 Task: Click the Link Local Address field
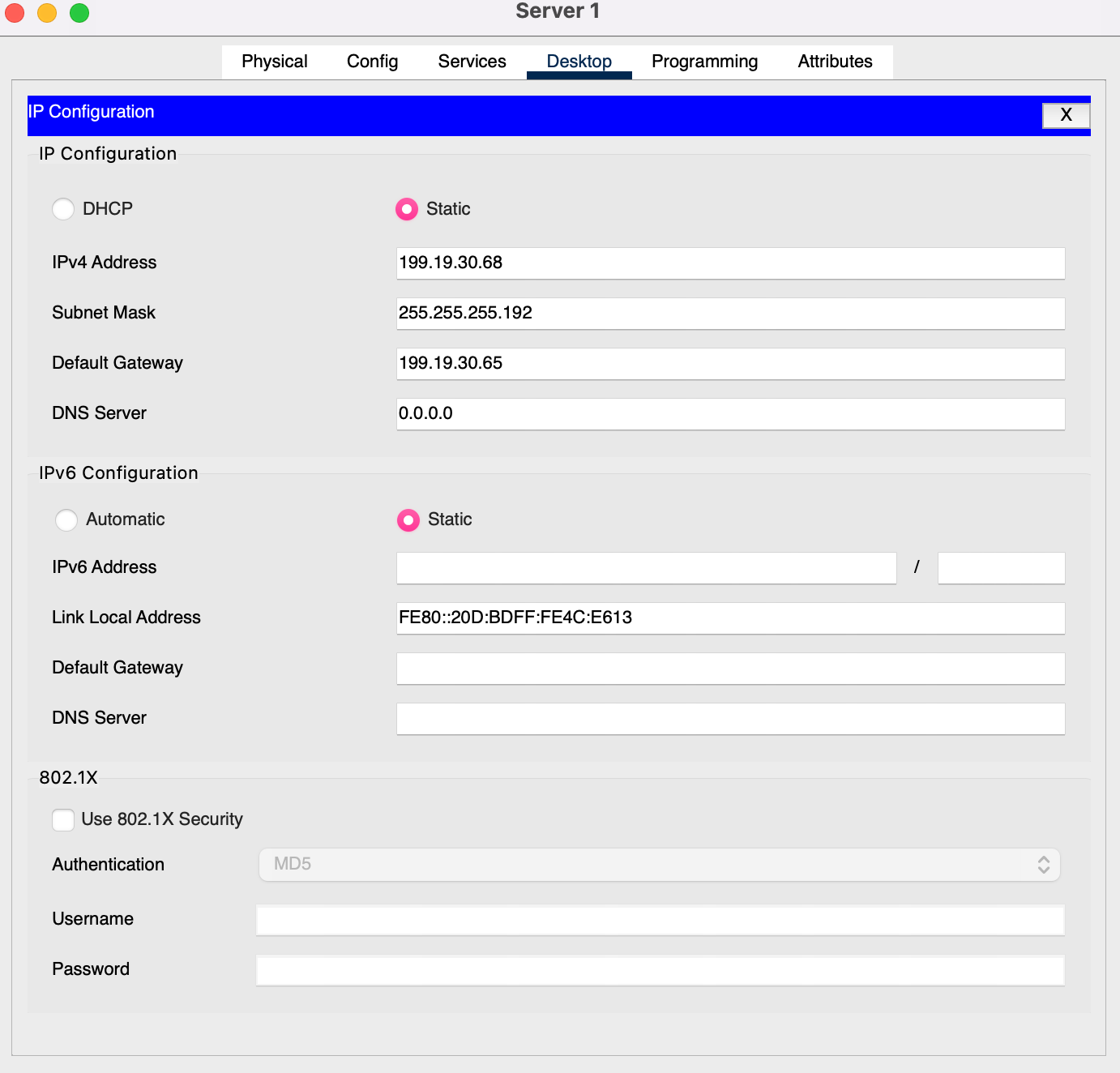coord(730,618)
